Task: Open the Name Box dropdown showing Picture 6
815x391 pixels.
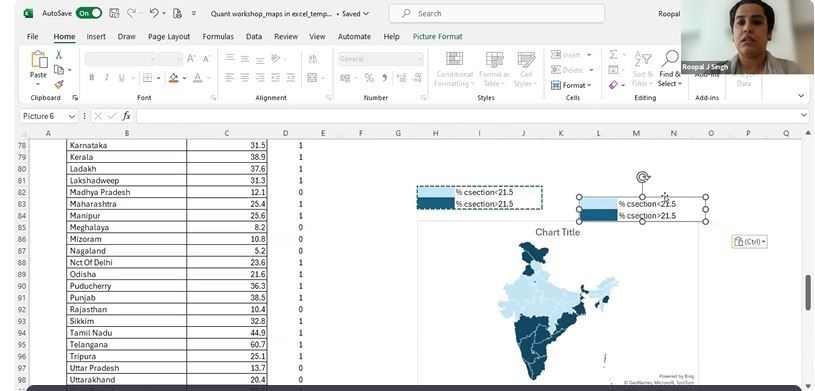Action: click(72, 116)
